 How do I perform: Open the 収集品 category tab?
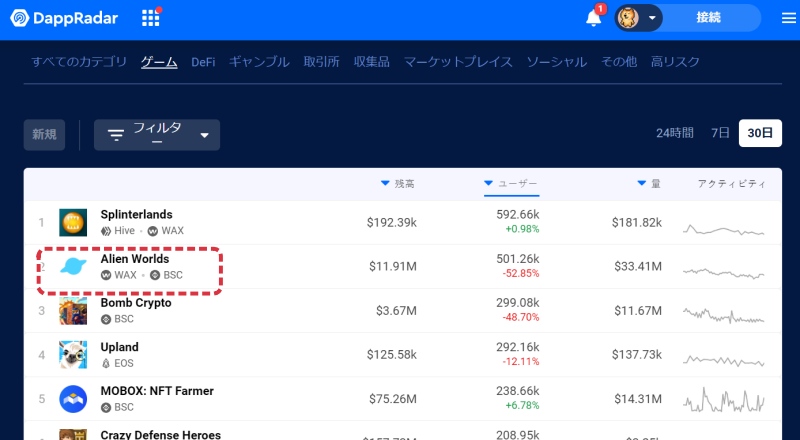[x=372, y=62]
